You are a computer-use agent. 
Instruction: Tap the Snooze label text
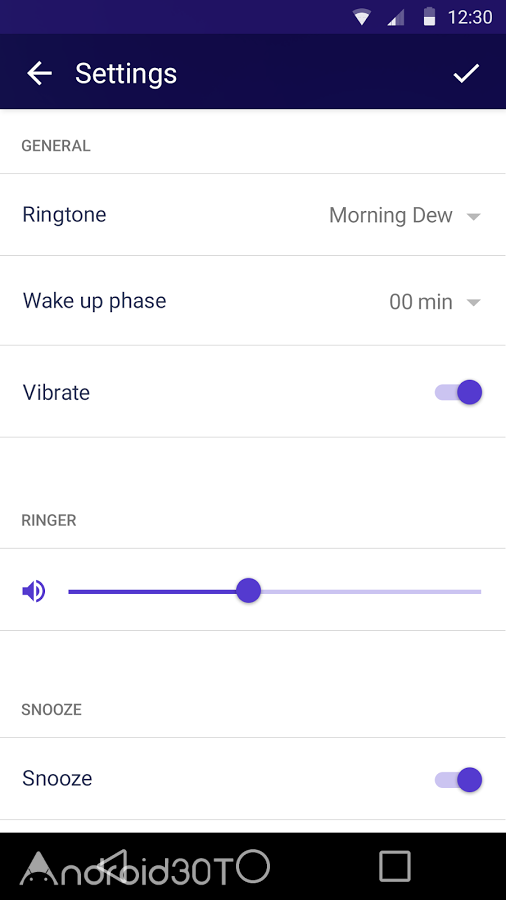(57, 778)
